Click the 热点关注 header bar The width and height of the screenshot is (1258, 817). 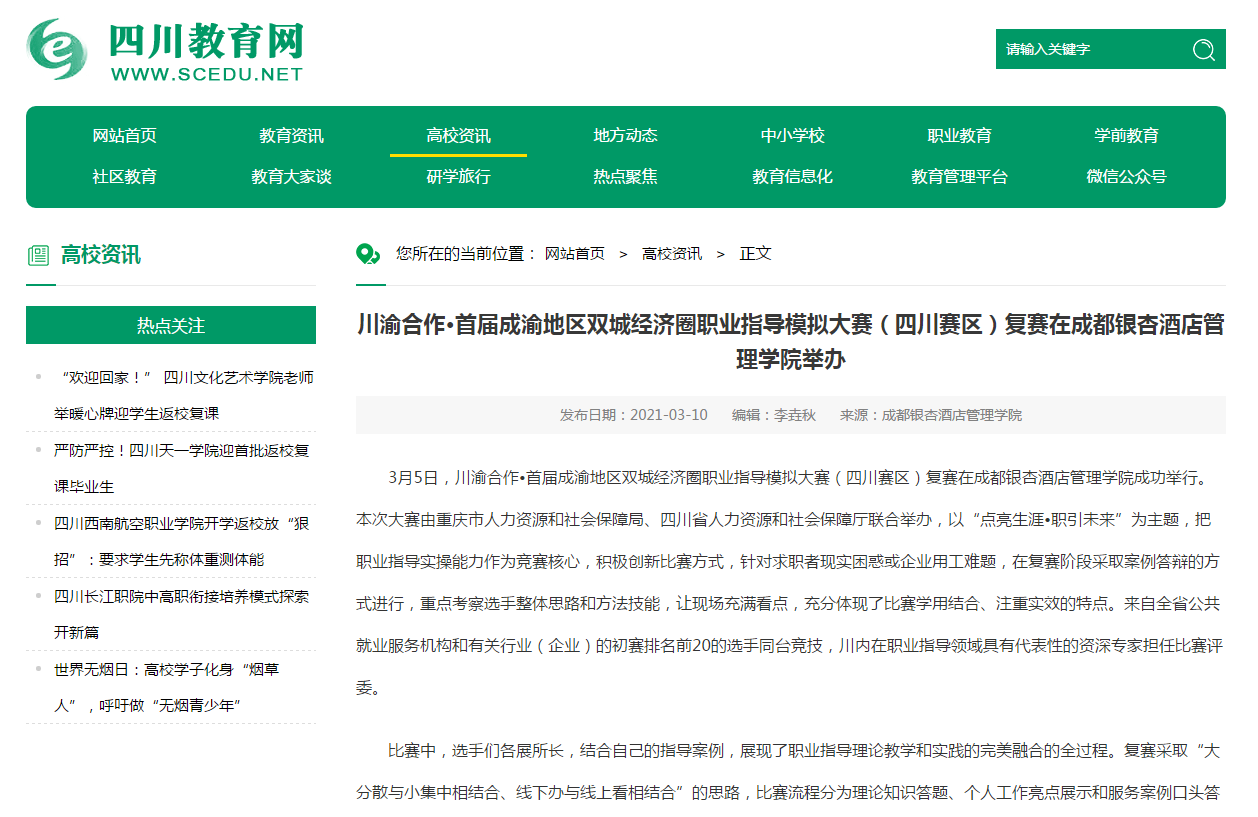[x=170, y=325]
